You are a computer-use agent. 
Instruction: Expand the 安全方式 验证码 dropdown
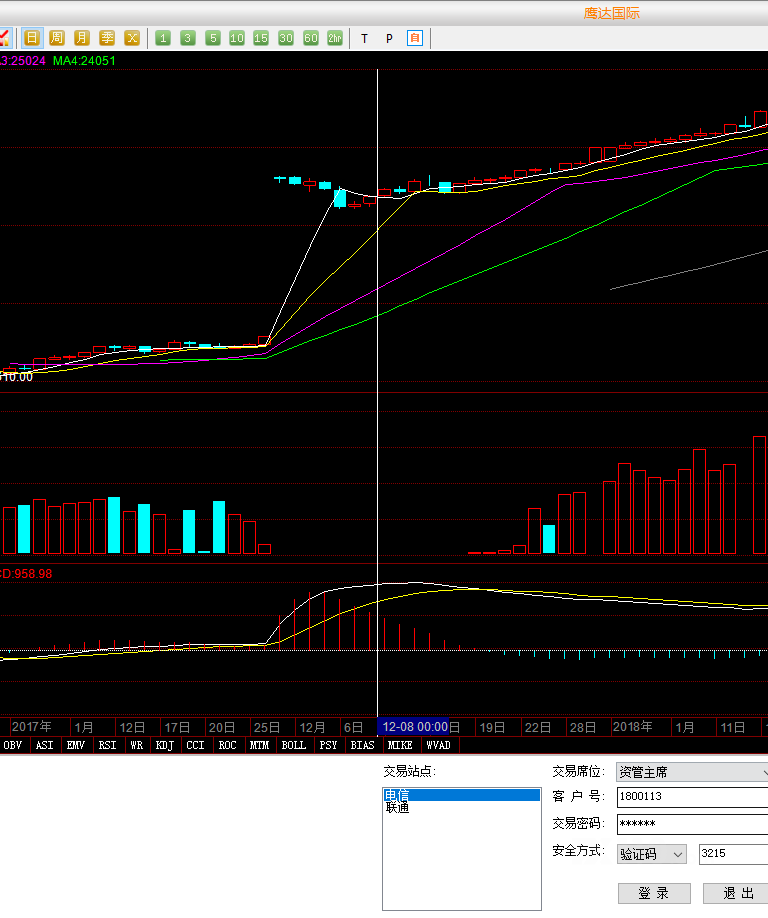coord(650,854)
